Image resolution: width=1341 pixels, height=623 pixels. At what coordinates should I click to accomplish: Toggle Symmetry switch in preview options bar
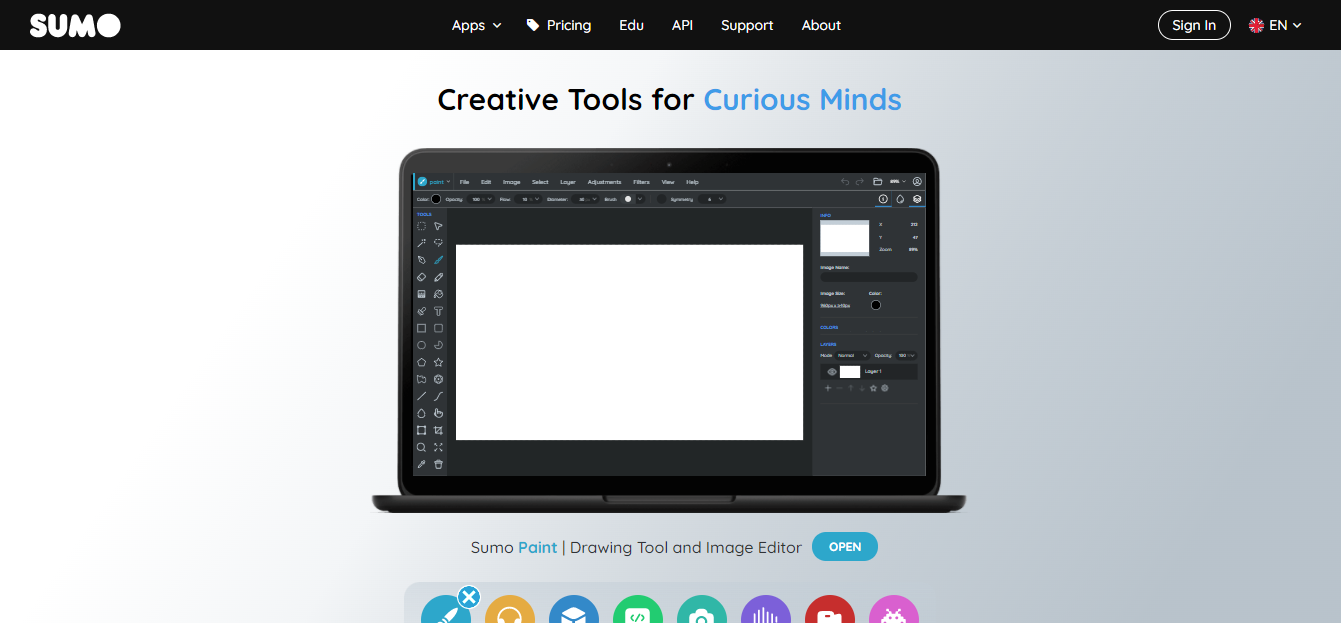click(x=662, y=199)
